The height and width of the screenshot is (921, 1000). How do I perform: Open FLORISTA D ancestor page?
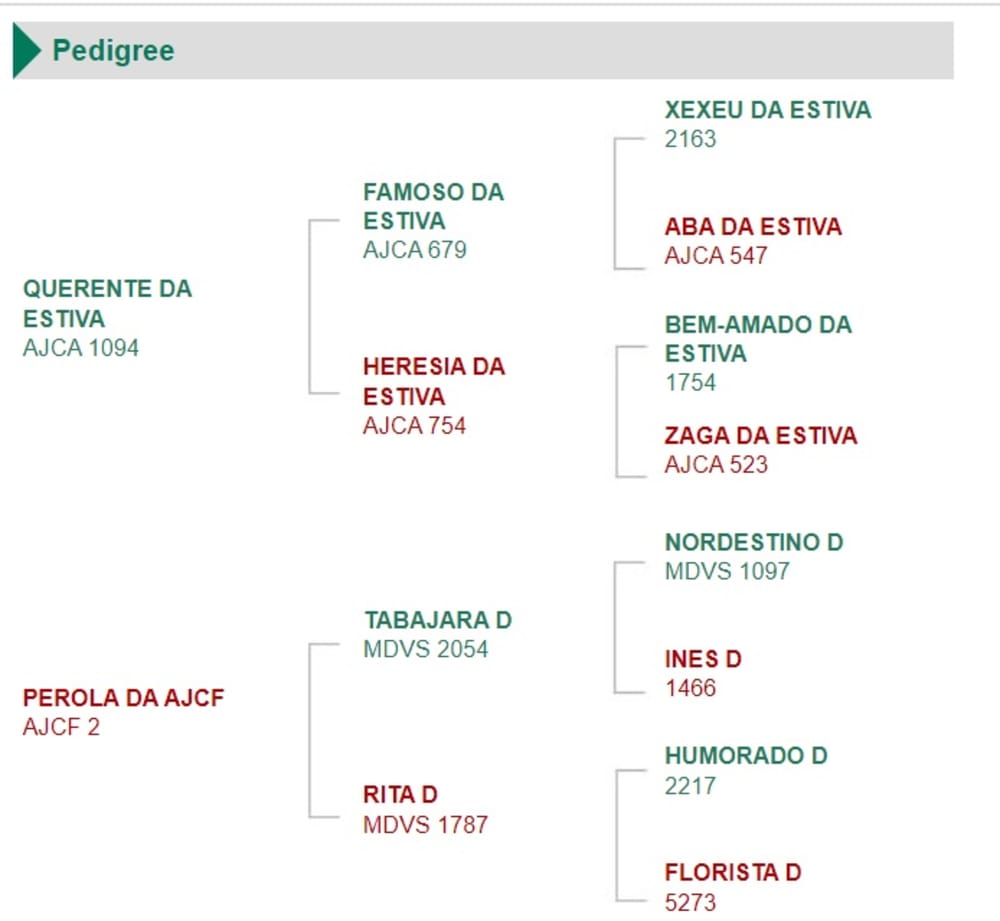coord(733,872)
